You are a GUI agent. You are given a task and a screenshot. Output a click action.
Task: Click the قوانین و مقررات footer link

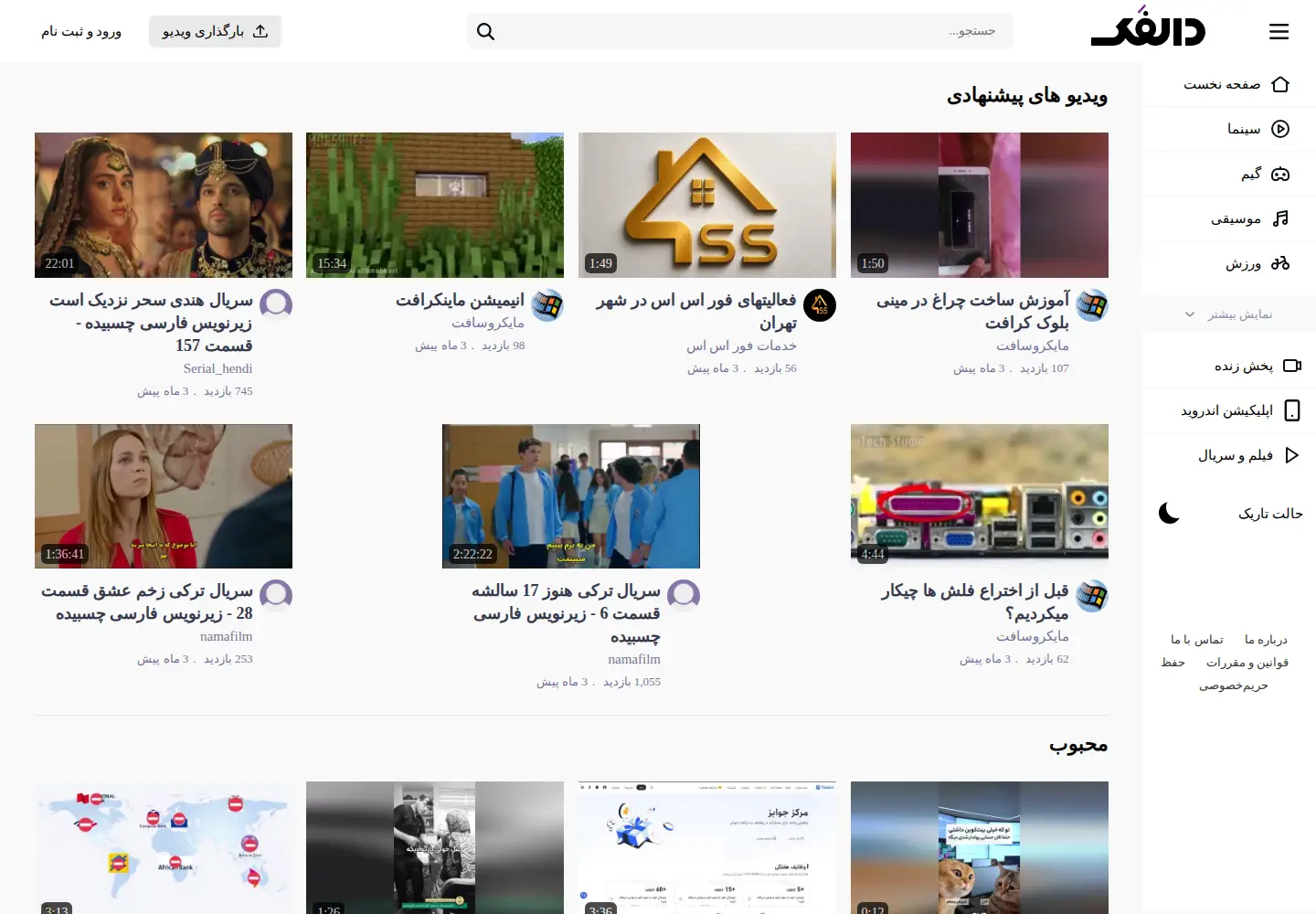coord(1247,663)
